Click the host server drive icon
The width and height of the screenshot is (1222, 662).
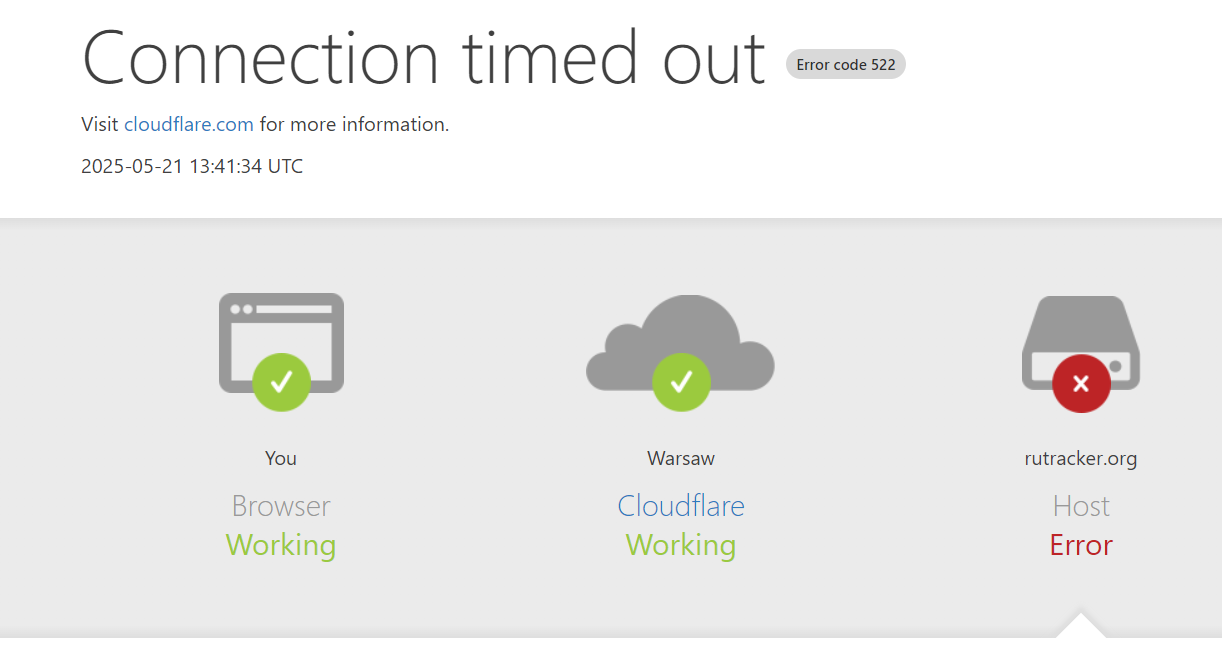[1081, 342]
